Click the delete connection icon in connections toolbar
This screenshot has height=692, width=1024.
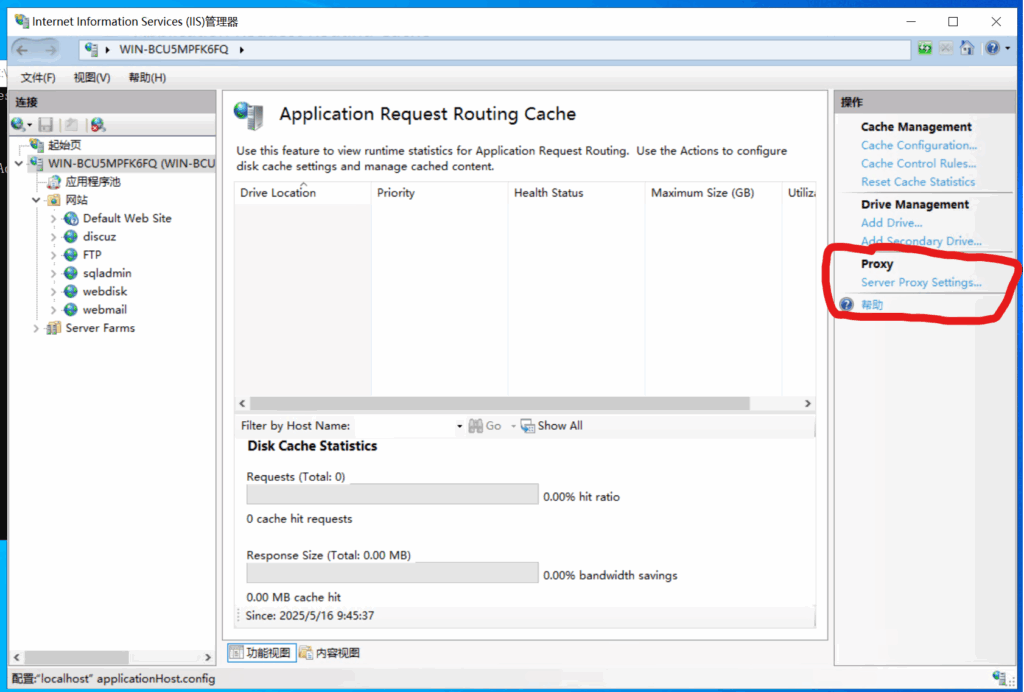[98, 124]
